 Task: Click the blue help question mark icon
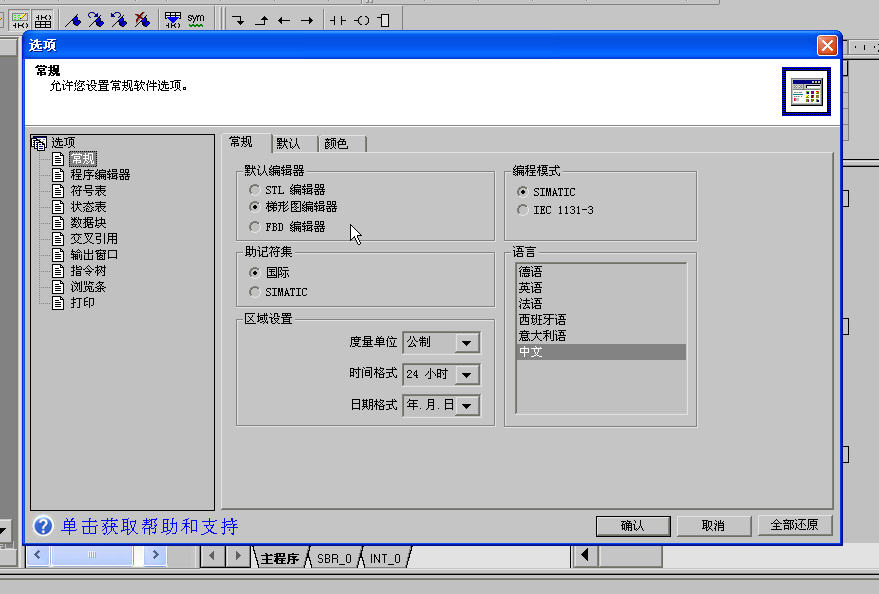tap(43, 526)
